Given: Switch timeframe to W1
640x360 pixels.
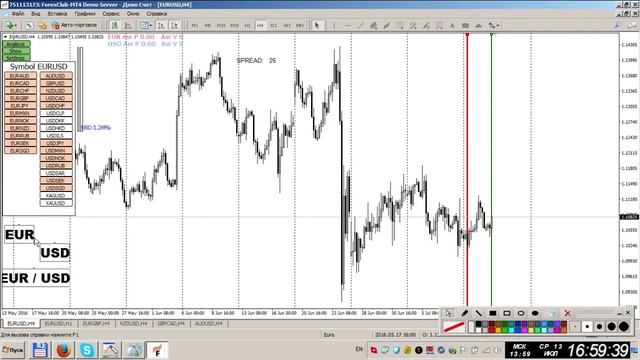Looking at the screenshot, I should pos(287,25).
